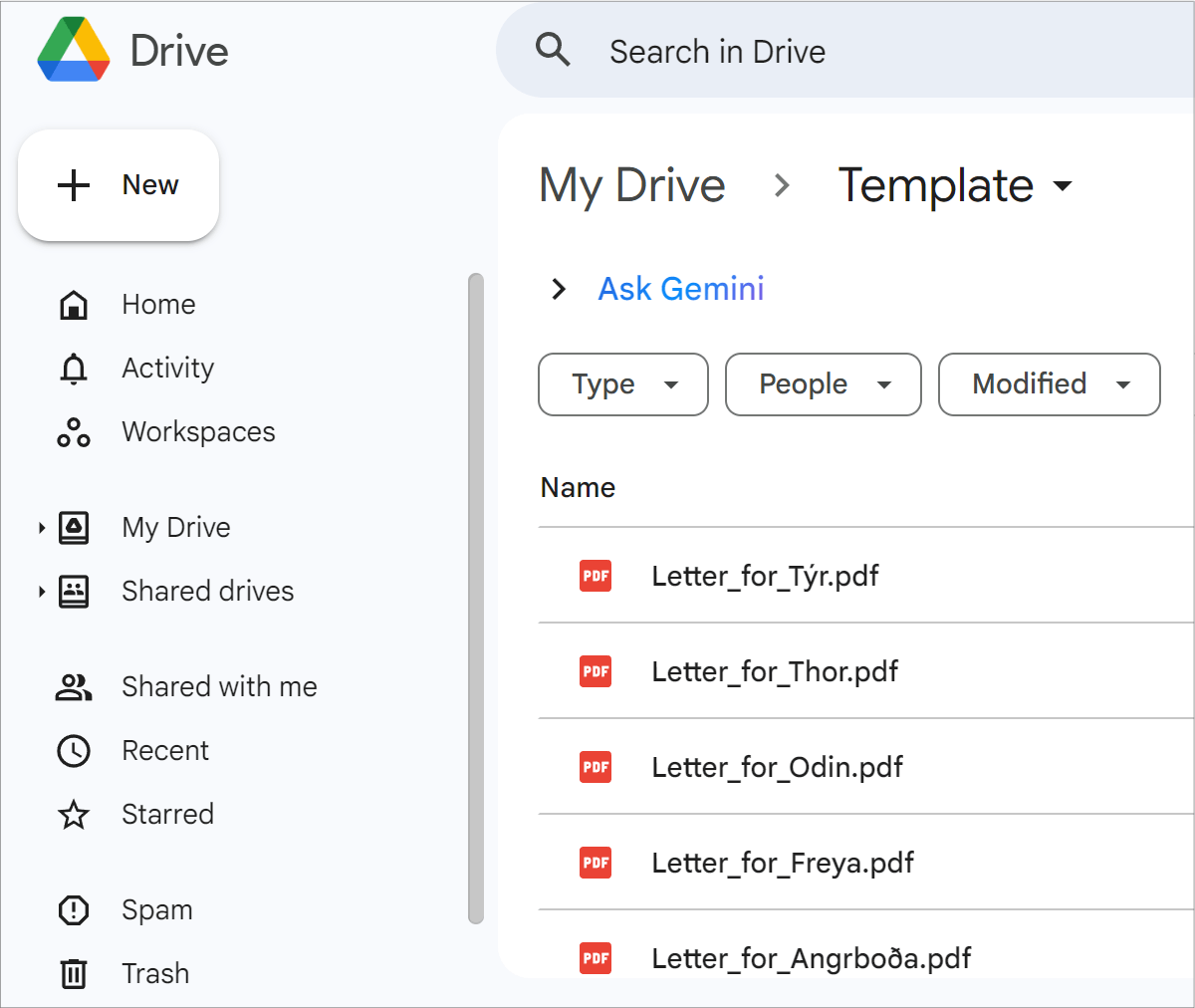Open Activity in the sidebar
This screenshot has height=1008, width=1195.
(x=167, y=369)
